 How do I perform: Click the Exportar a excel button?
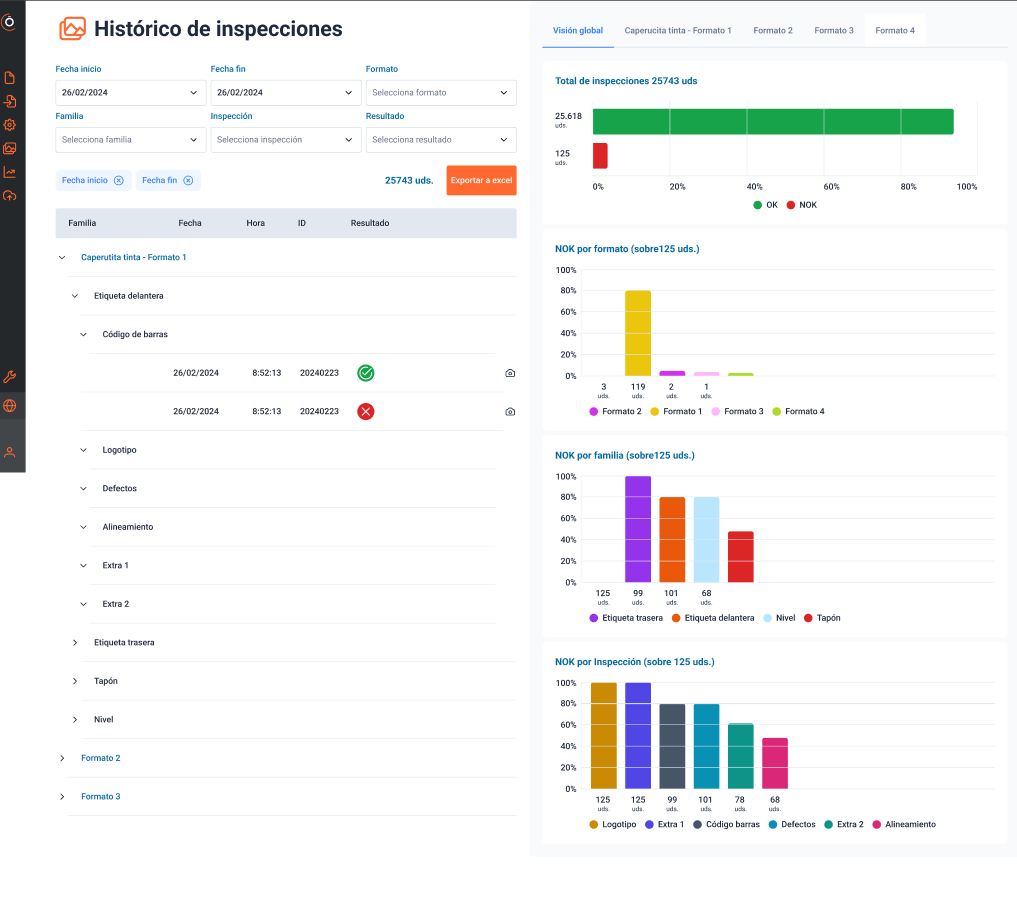[x=481, y=180]
